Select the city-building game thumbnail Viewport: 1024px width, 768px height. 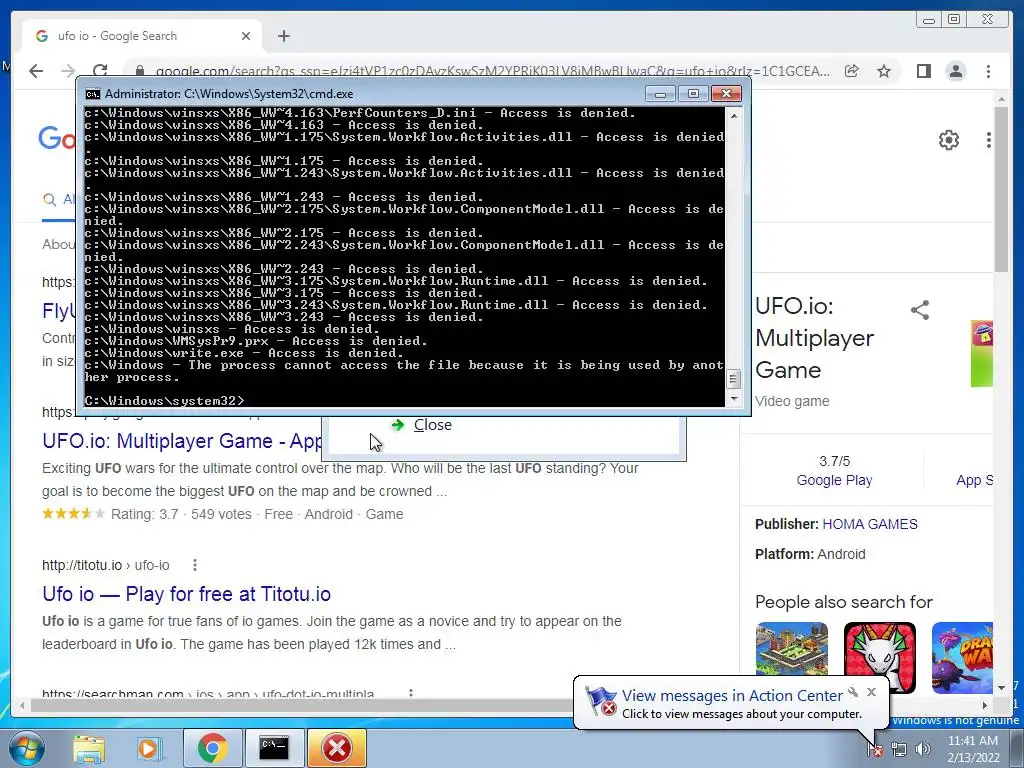click(792, 650)
